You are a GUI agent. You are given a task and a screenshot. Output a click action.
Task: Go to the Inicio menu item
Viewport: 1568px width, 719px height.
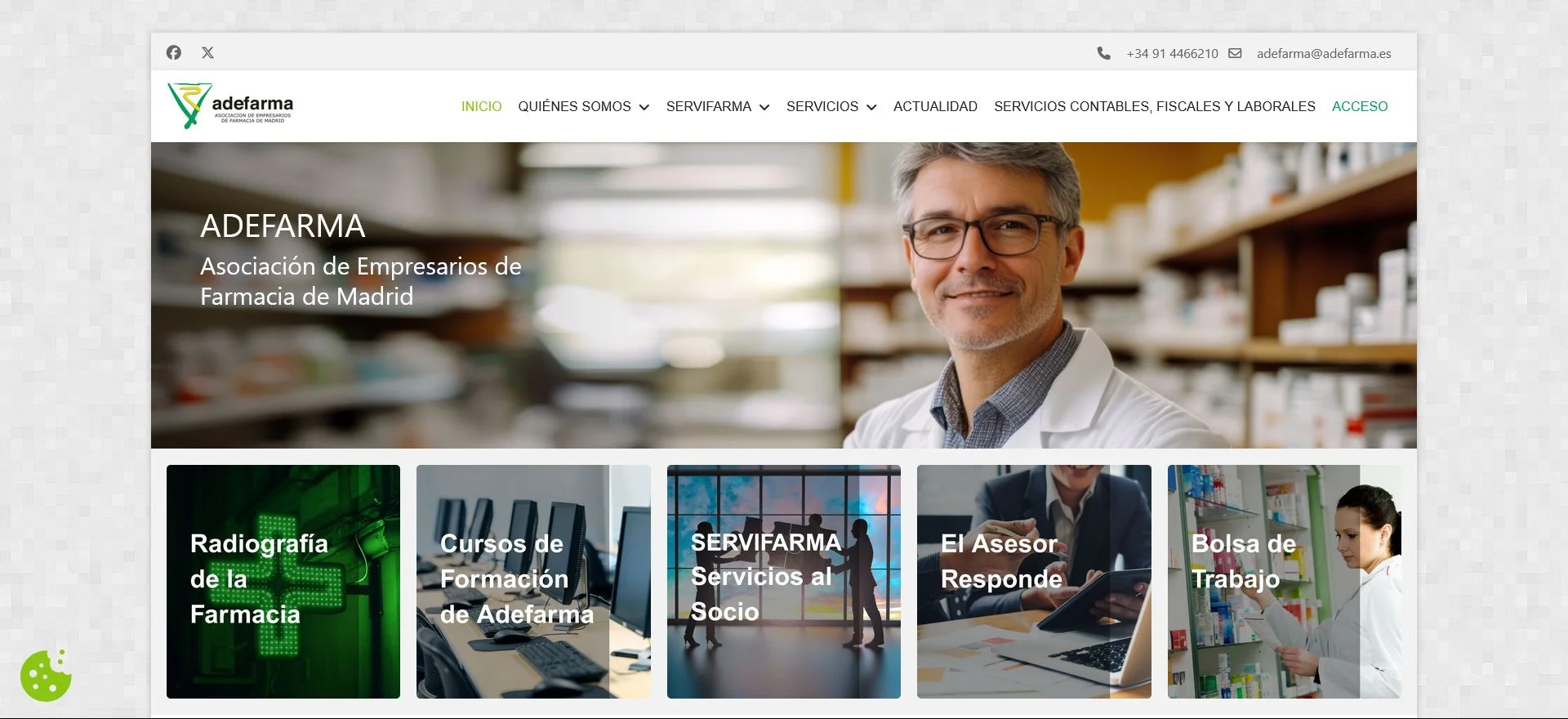481,106
